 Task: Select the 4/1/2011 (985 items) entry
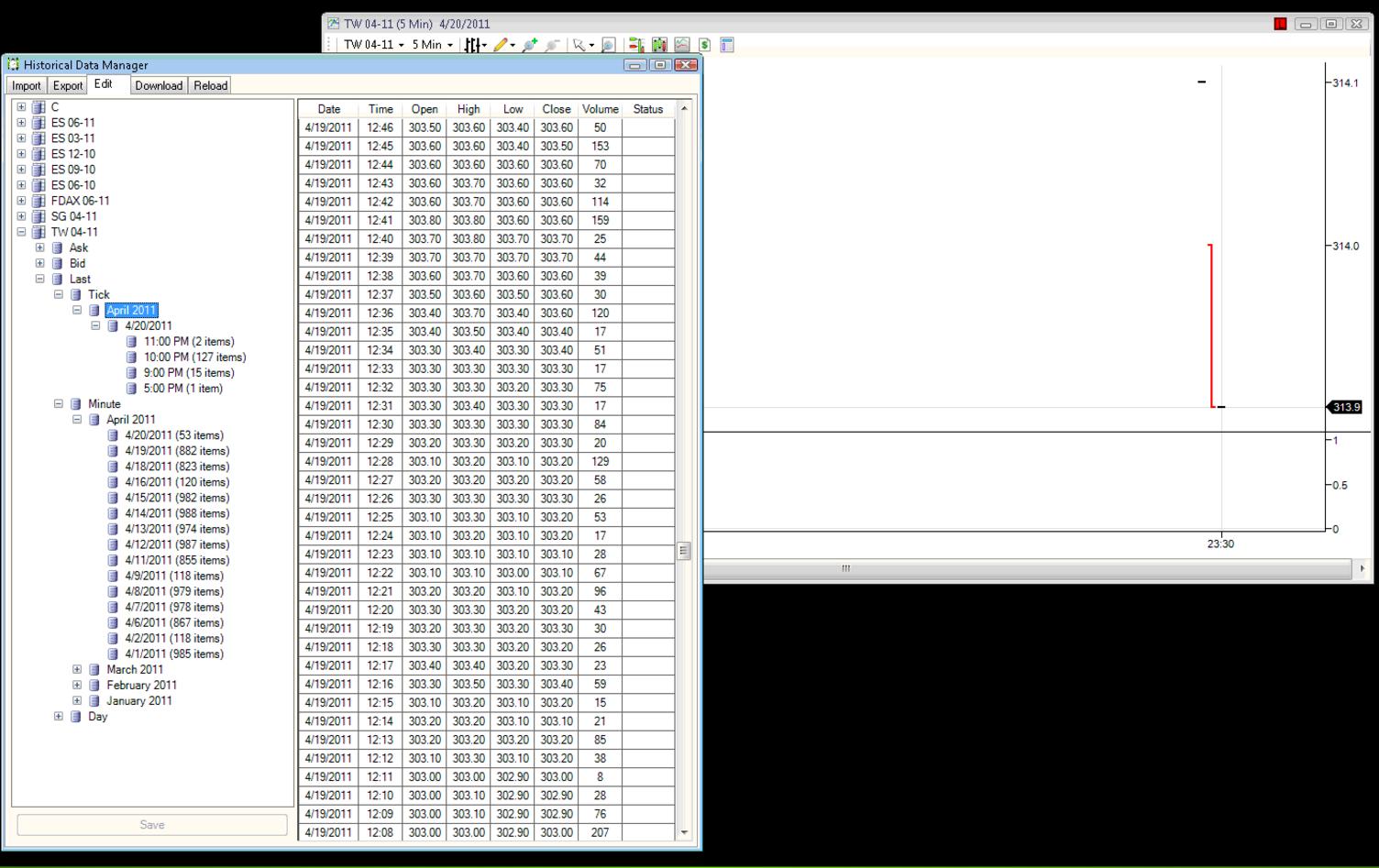(x=174, y=654)
